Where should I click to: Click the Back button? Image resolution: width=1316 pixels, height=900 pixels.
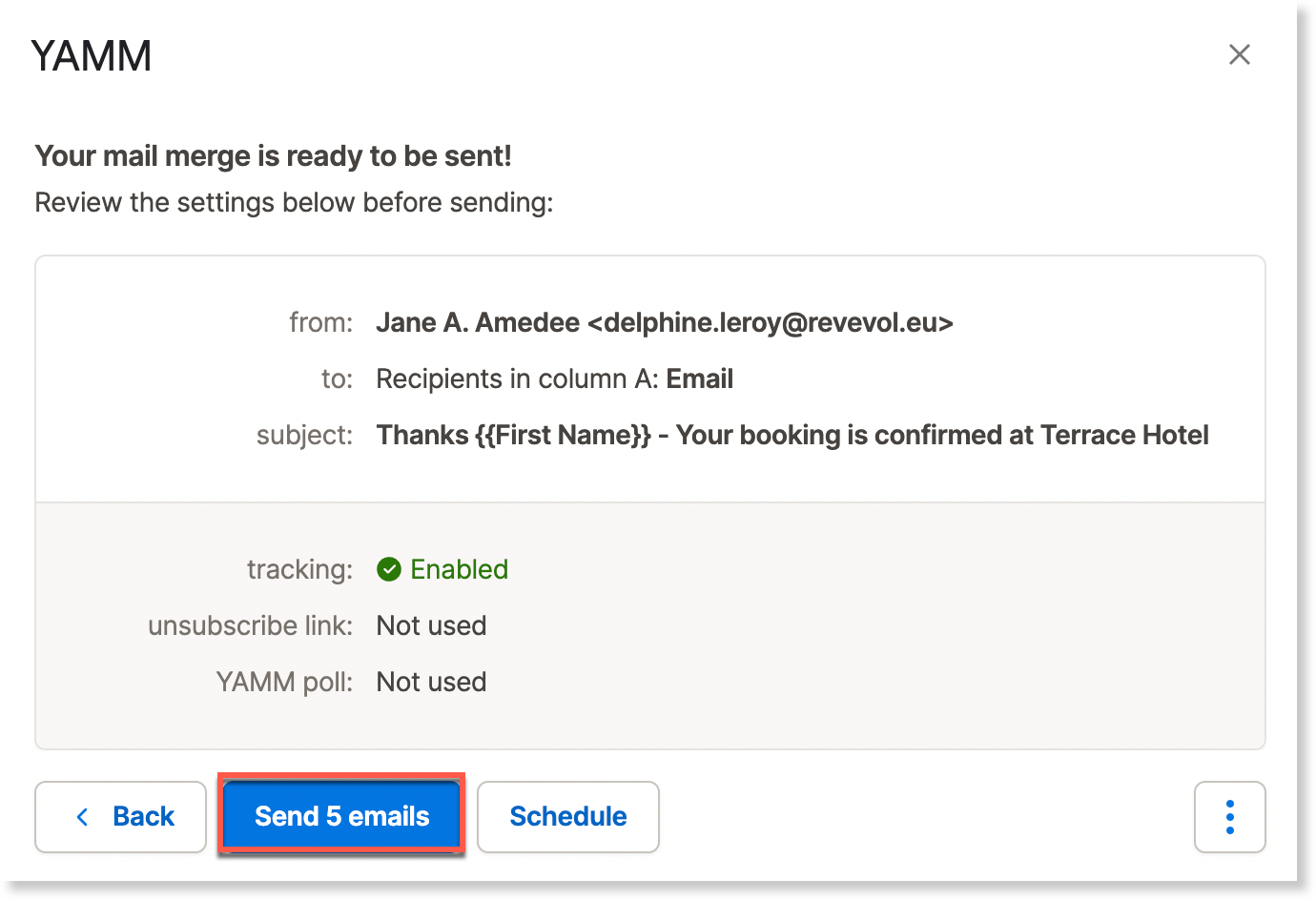[121, 817]
